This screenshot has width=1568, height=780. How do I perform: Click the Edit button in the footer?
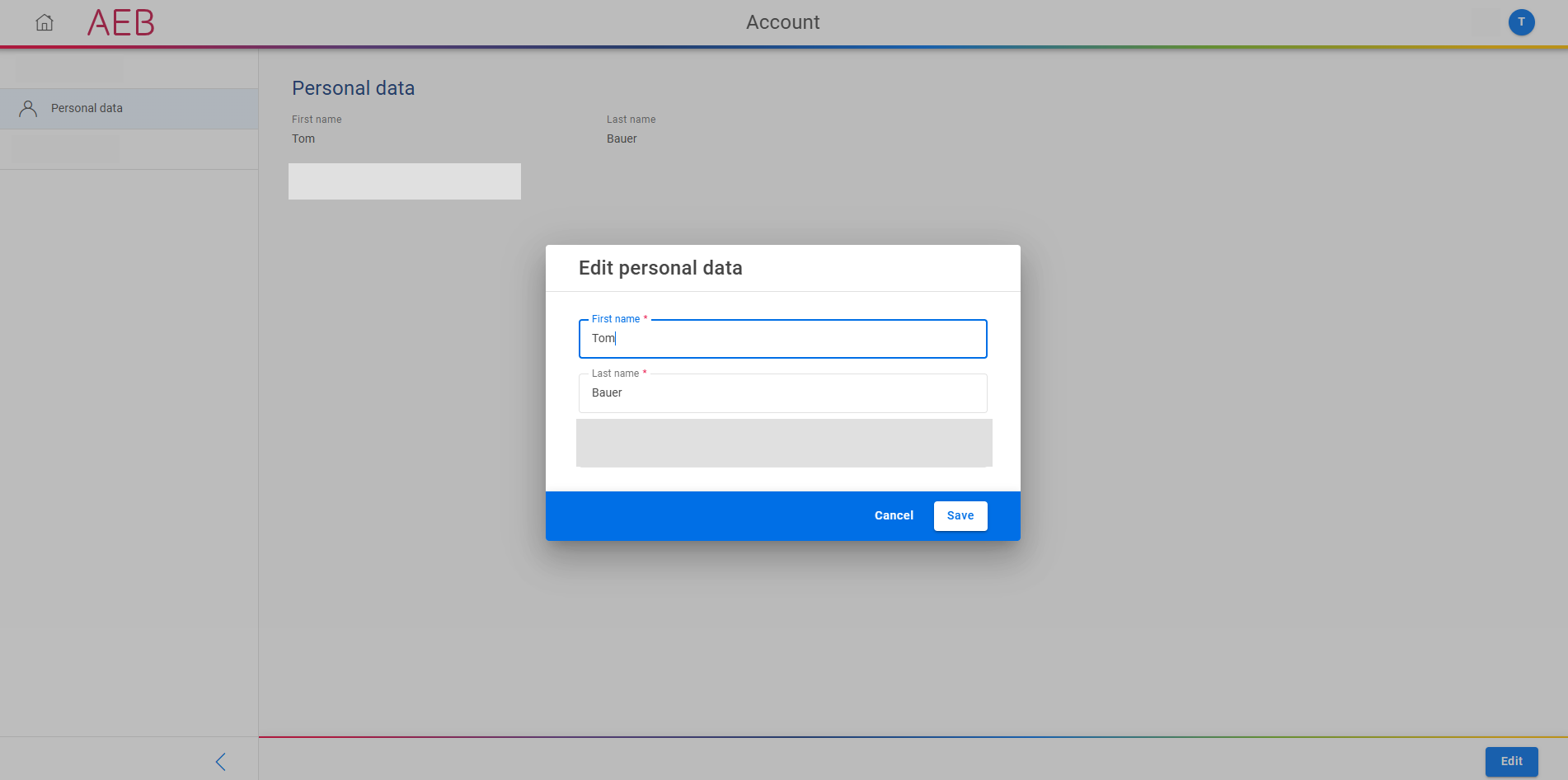pyautogui.click(x=1510, y=761)
